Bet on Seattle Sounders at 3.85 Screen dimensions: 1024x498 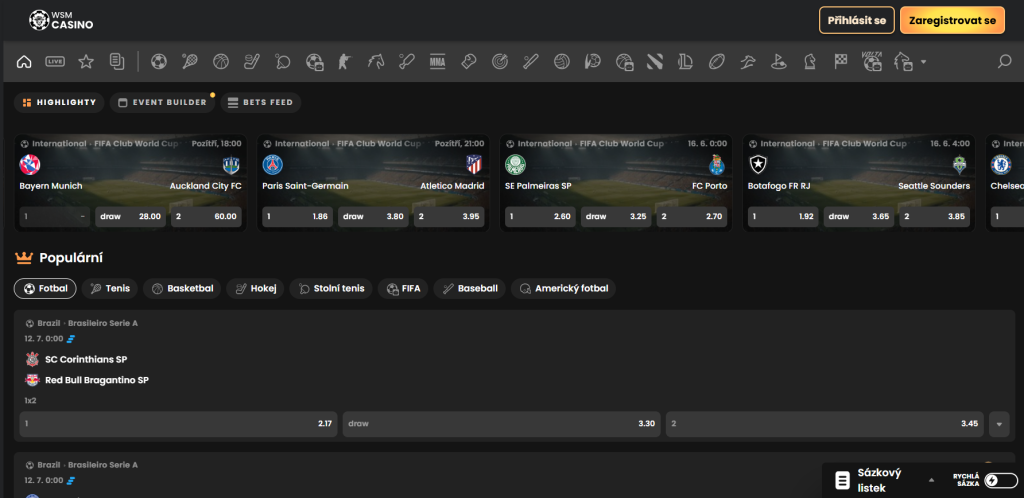(x=935, y=217)
